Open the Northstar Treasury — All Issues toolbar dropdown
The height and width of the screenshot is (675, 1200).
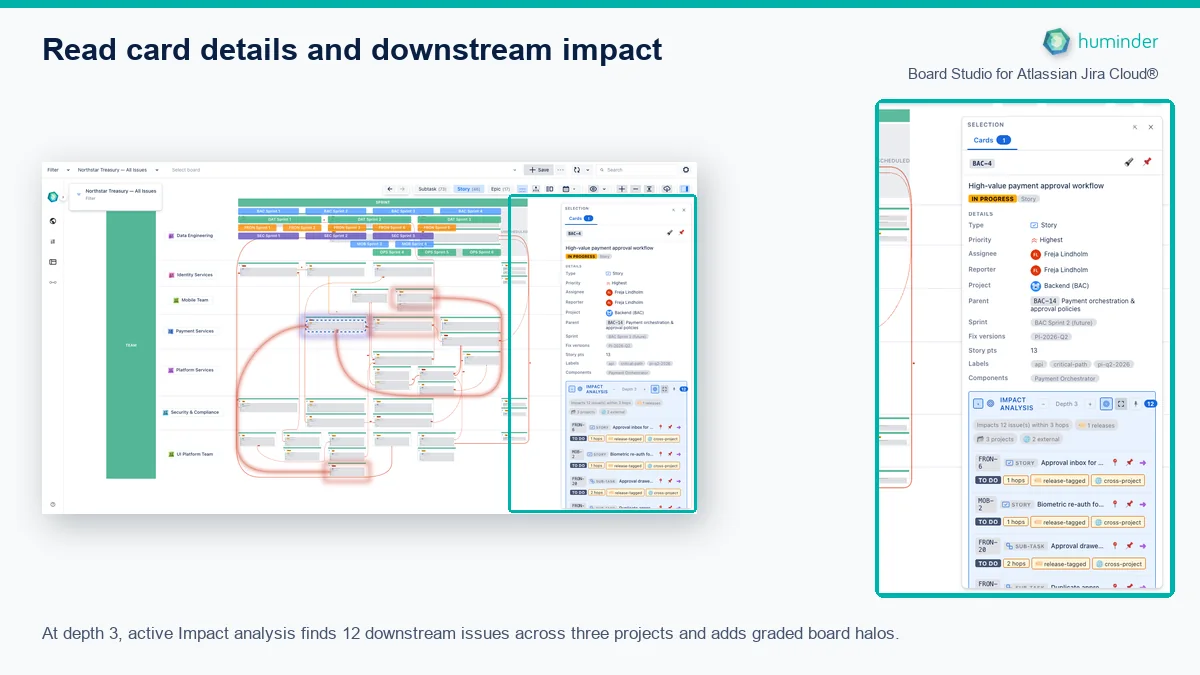coord(118,170)
